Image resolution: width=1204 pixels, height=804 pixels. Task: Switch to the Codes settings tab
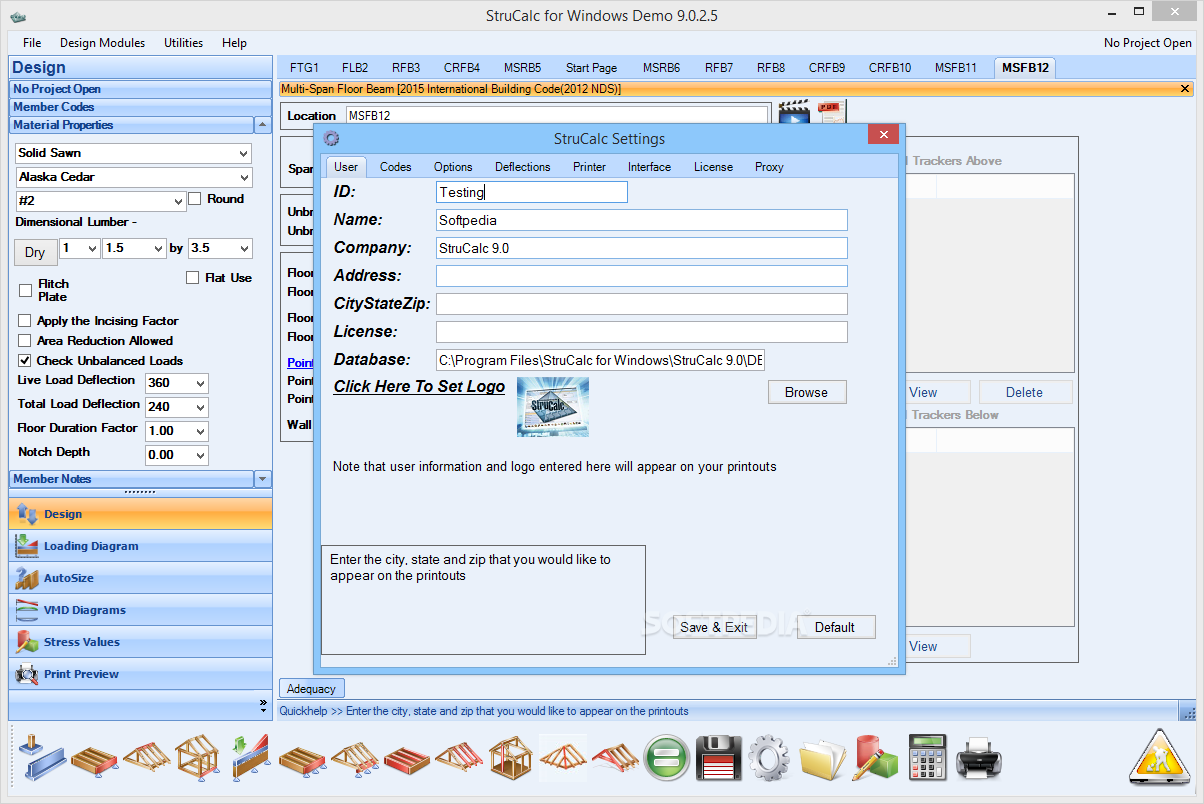pyautogui.click(x=395, y=167)
